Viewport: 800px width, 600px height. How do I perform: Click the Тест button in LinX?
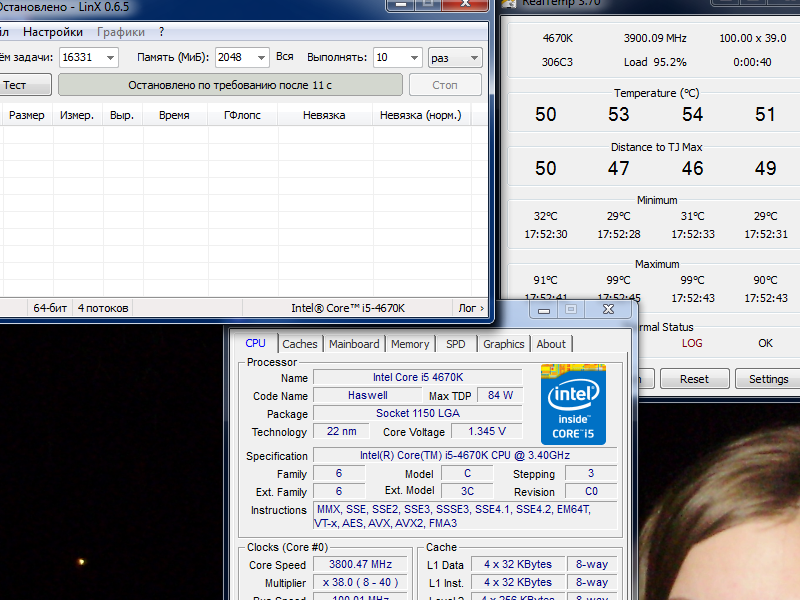click(x=26, y=85)
